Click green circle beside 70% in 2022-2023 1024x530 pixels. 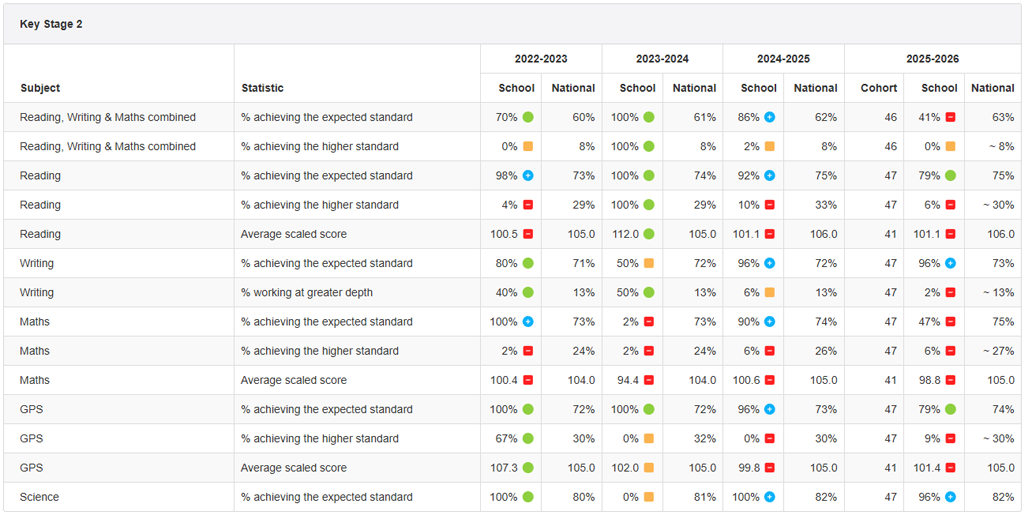[528, 117]
